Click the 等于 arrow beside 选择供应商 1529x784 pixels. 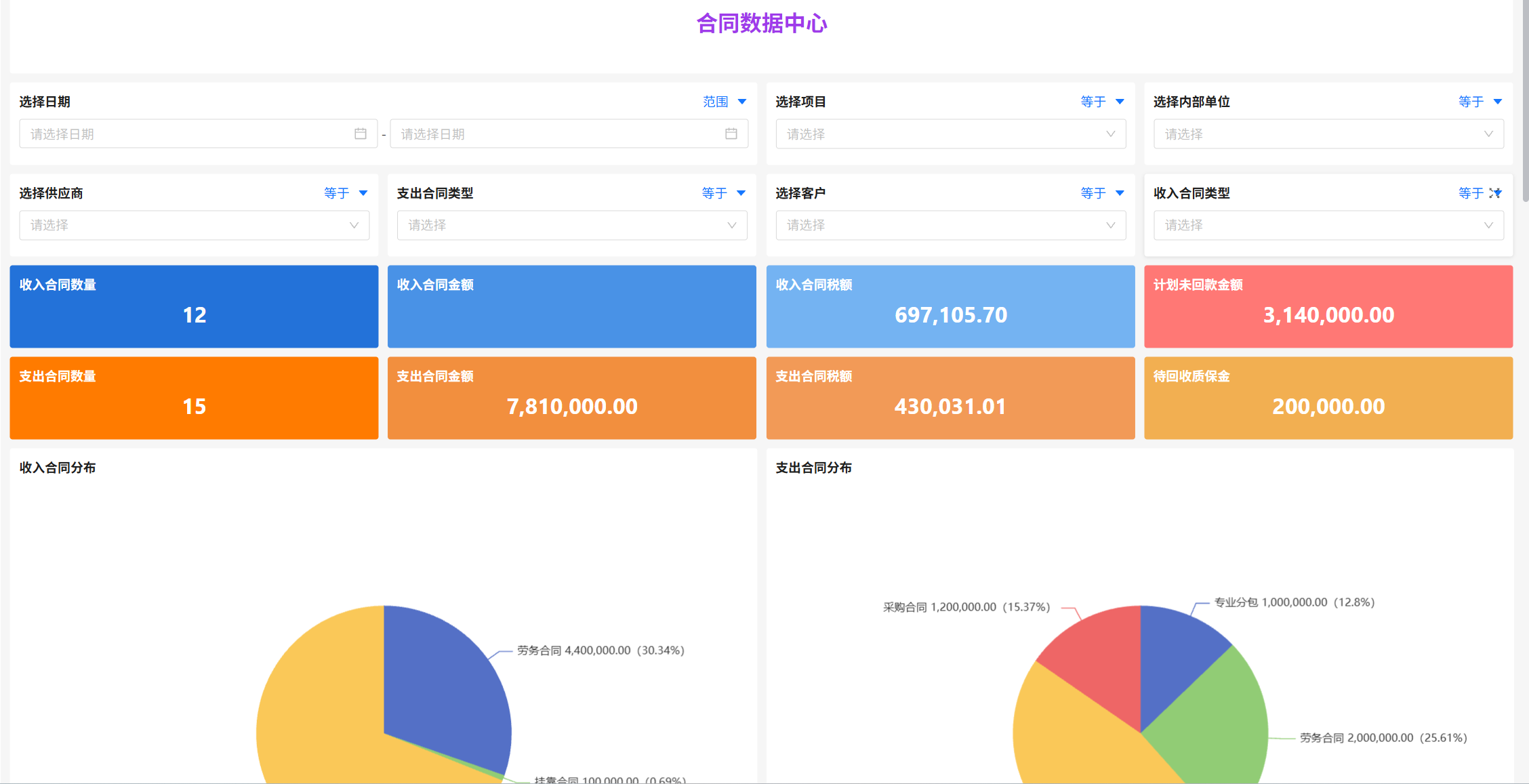pos(363,193)
